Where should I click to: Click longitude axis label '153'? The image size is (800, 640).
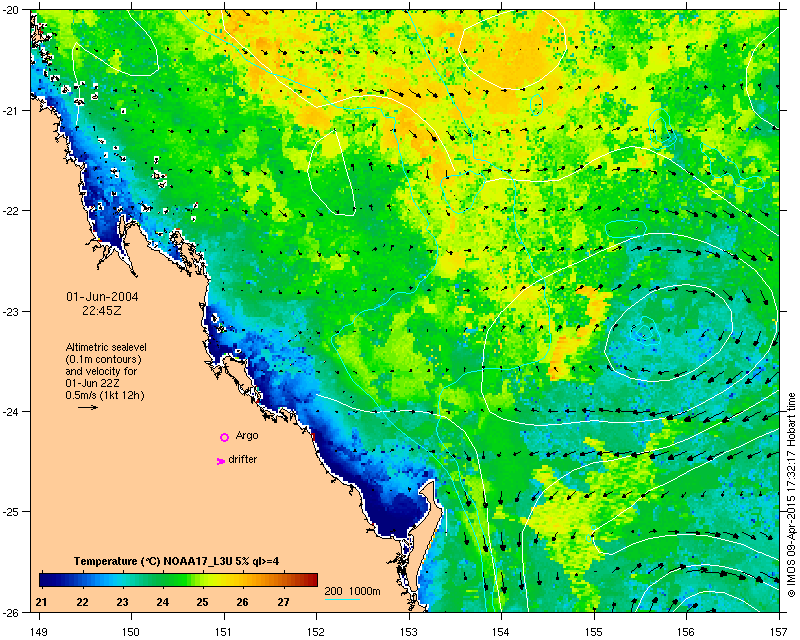pos(409,632)
